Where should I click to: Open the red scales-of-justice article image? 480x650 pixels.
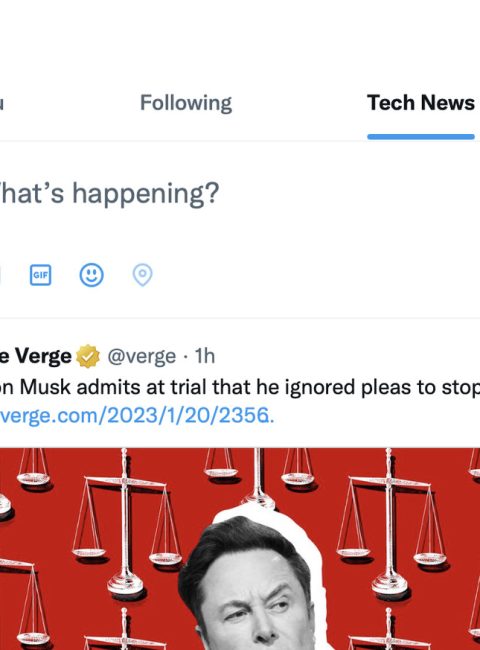tap(240, 549)
